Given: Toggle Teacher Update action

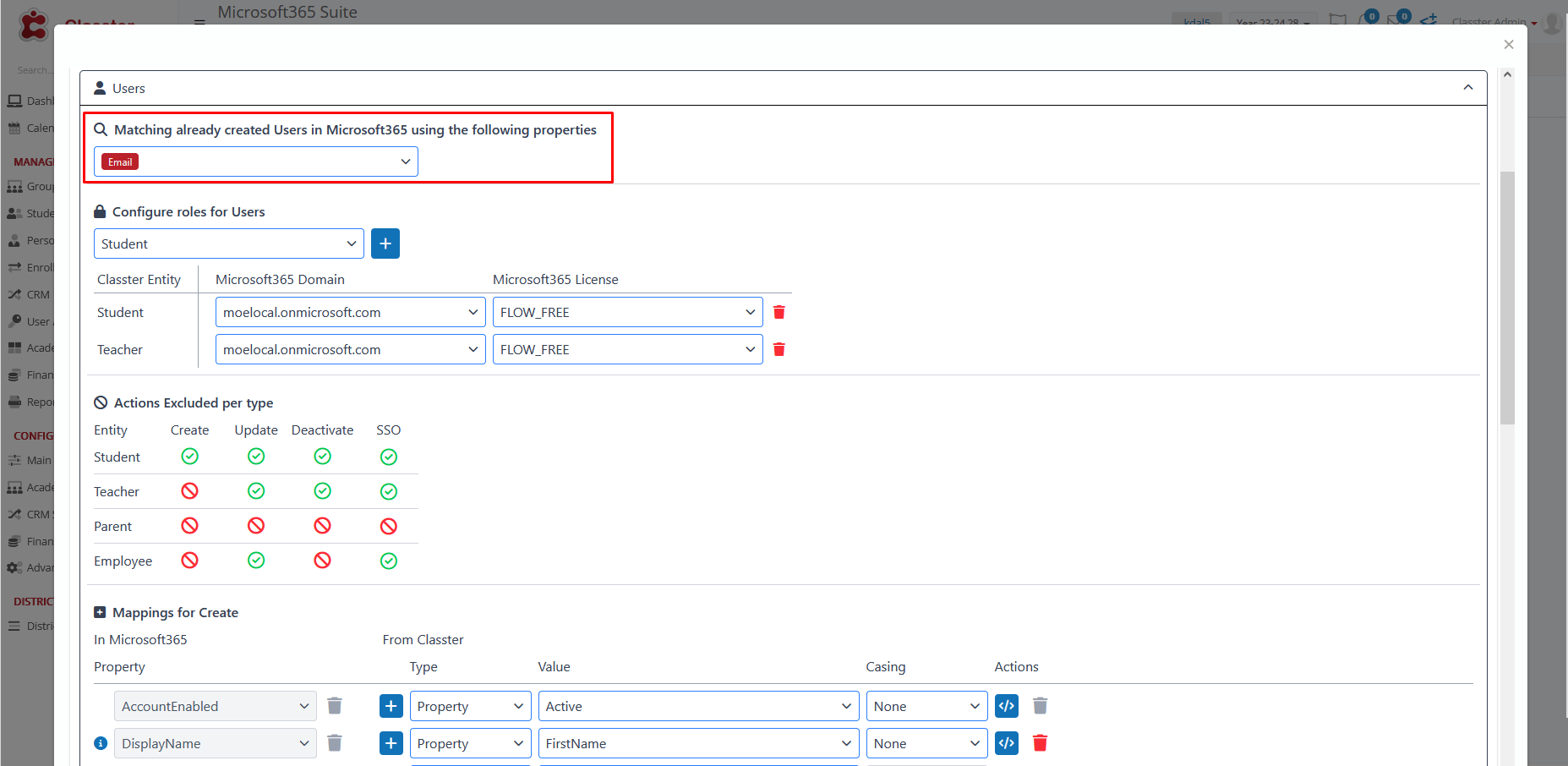Looking at the screenshot, I should tap(256, 491).
